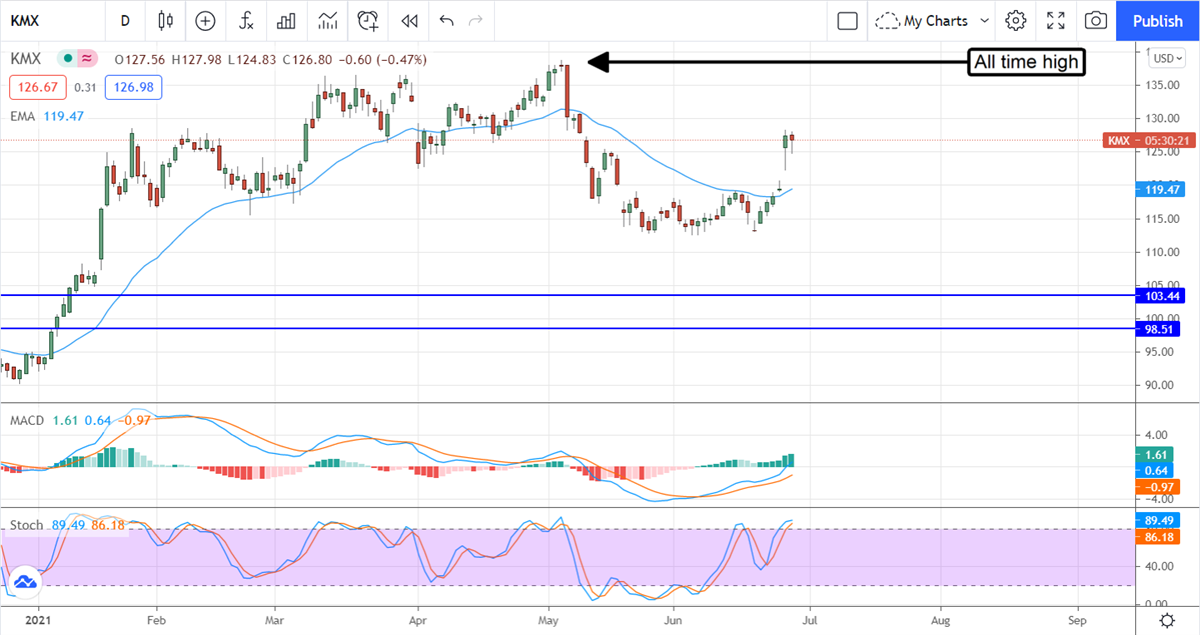Select the EMA indicator legend
This screenshot has height=635, width=1200.
click(x=23, y=116)
